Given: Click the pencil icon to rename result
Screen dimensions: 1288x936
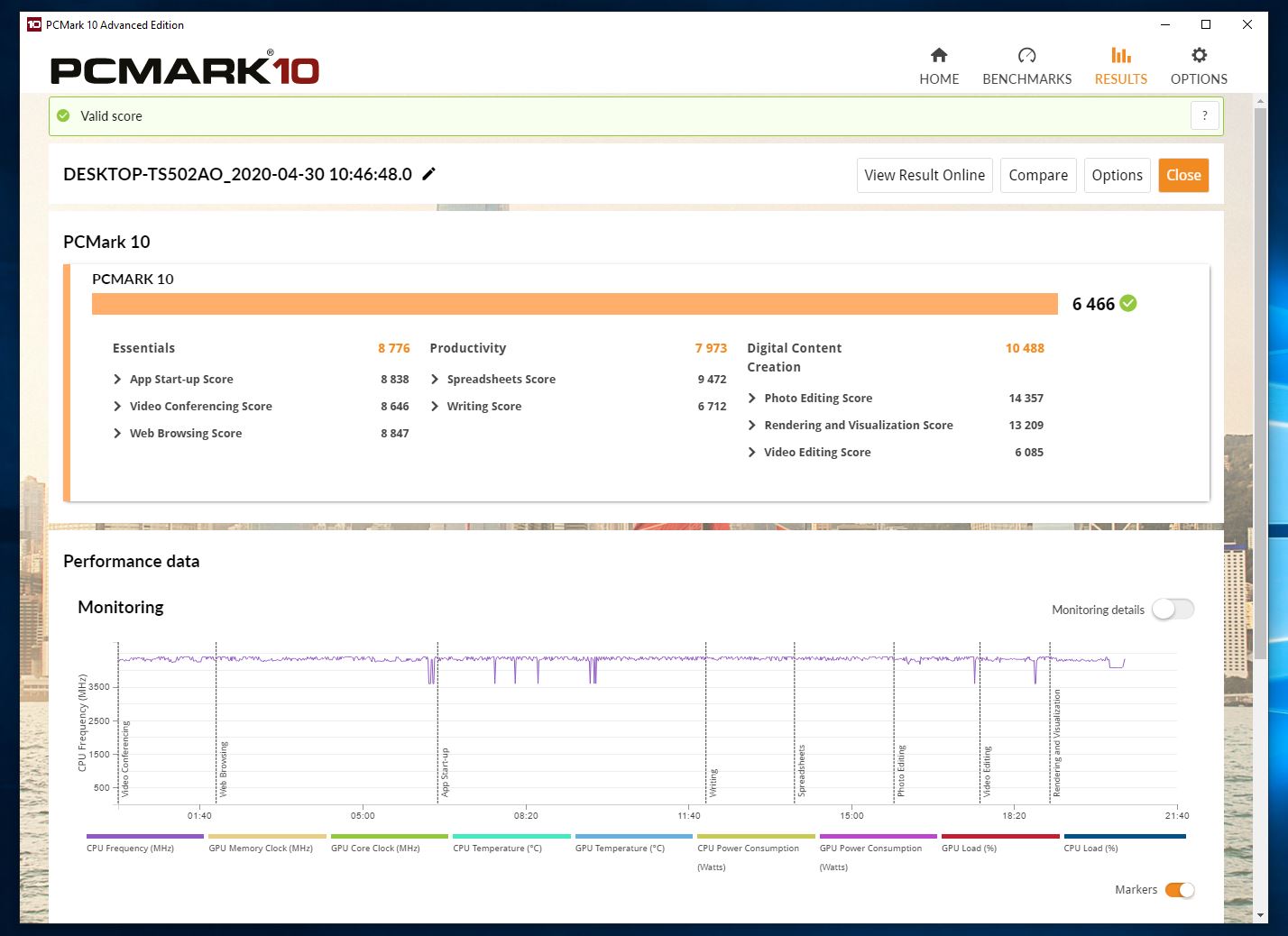Looking at the screenshot, I should [429, 174].
